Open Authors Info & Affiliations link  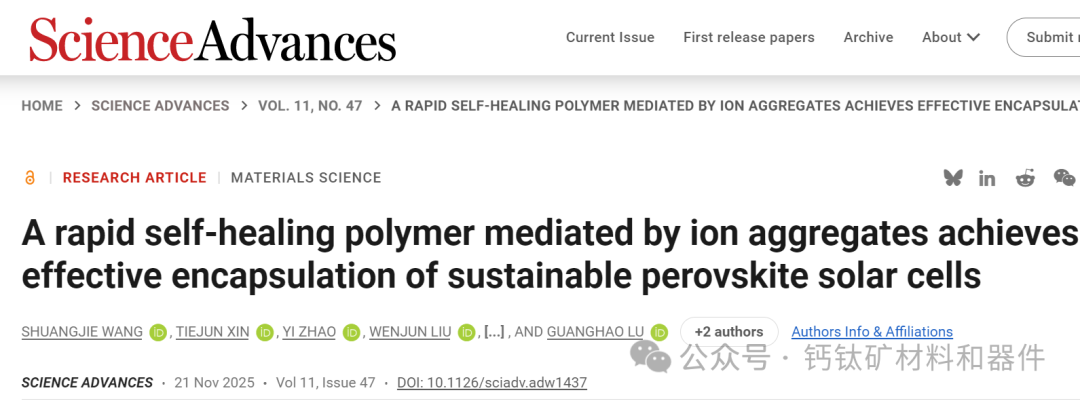tap(872, 332)
